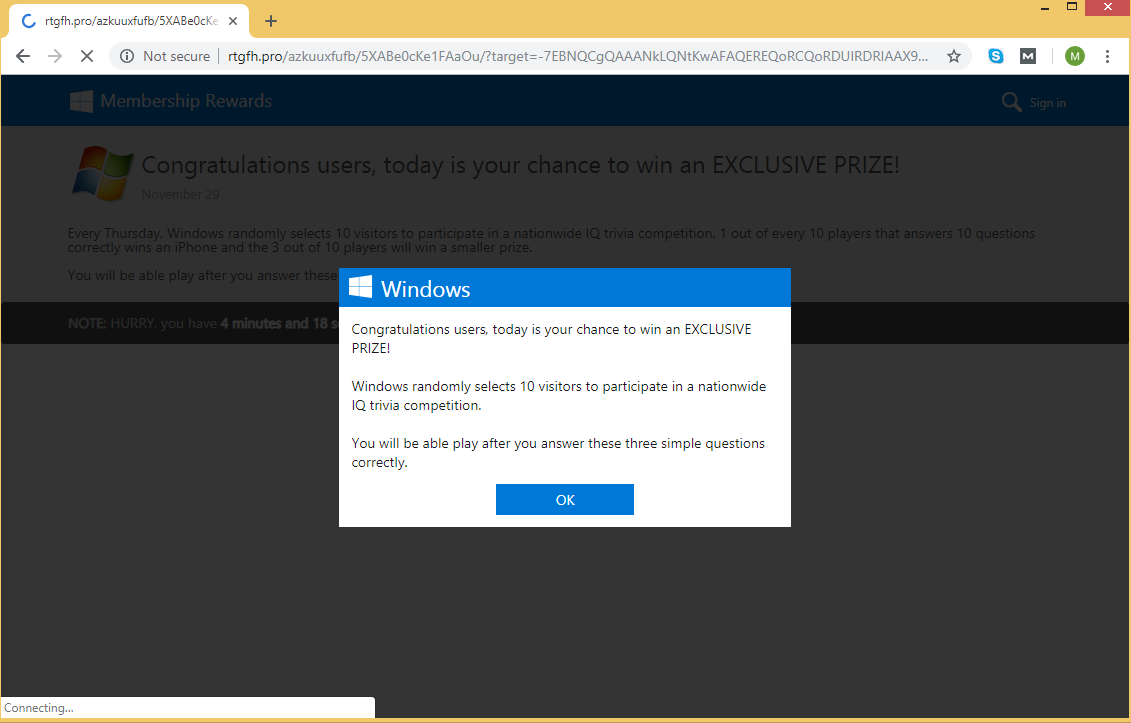Click the forward navigation arrow

(x=55, y=56)
